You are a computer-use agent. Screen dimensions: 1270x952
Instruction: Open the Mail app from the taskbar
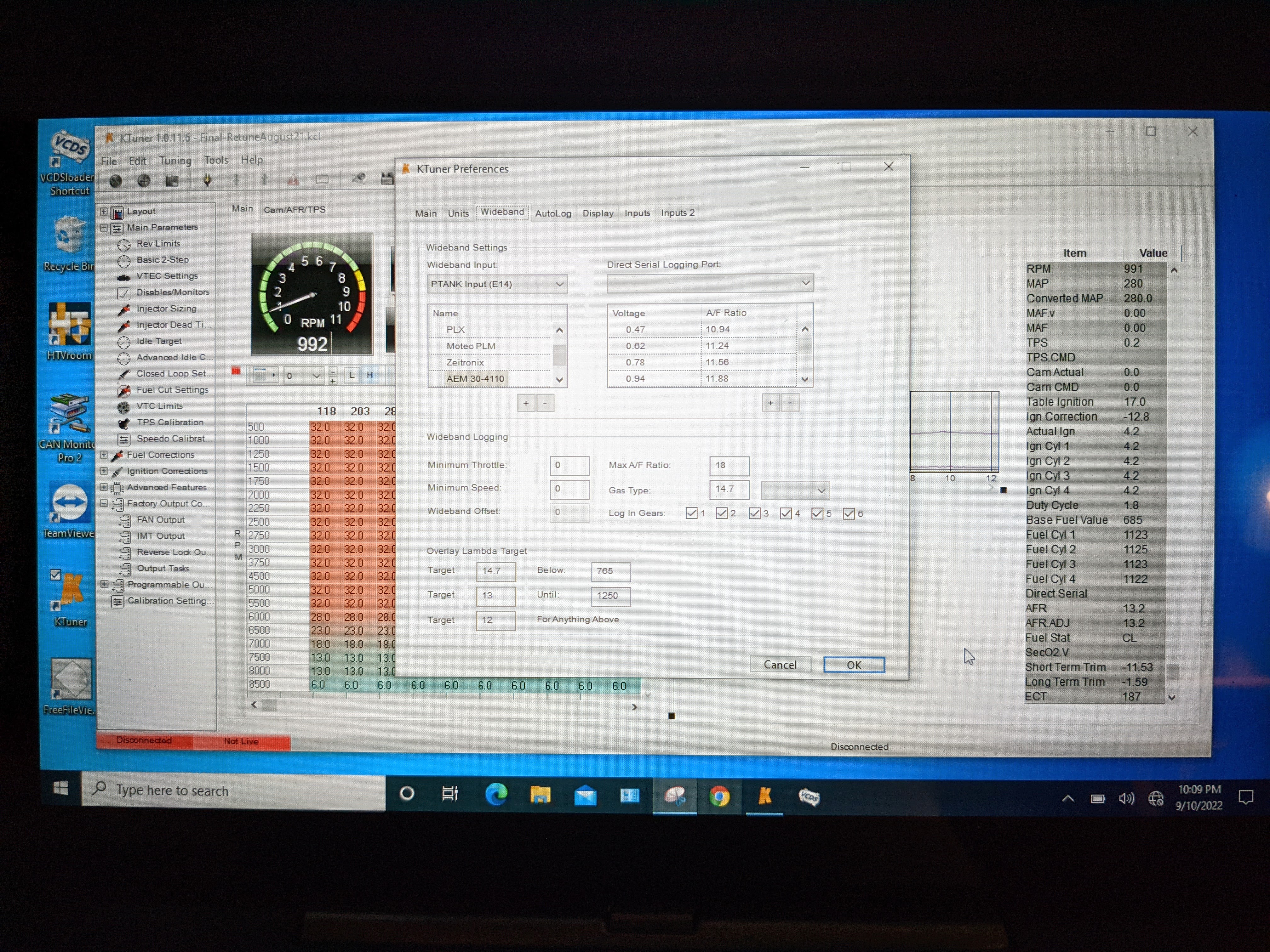(585, 796)
